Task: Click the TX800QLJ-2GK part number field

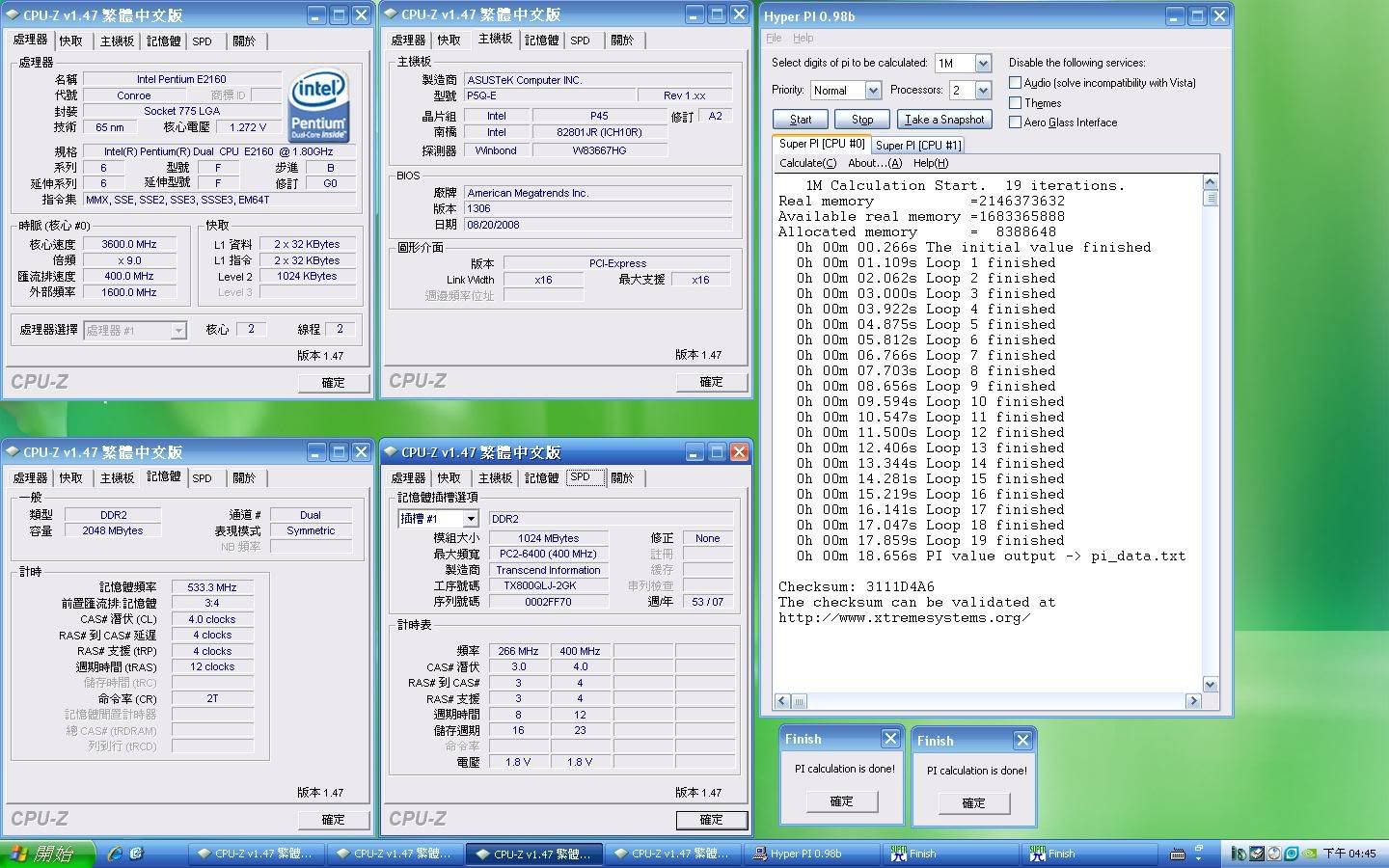Action: click(x=549, y=585)
